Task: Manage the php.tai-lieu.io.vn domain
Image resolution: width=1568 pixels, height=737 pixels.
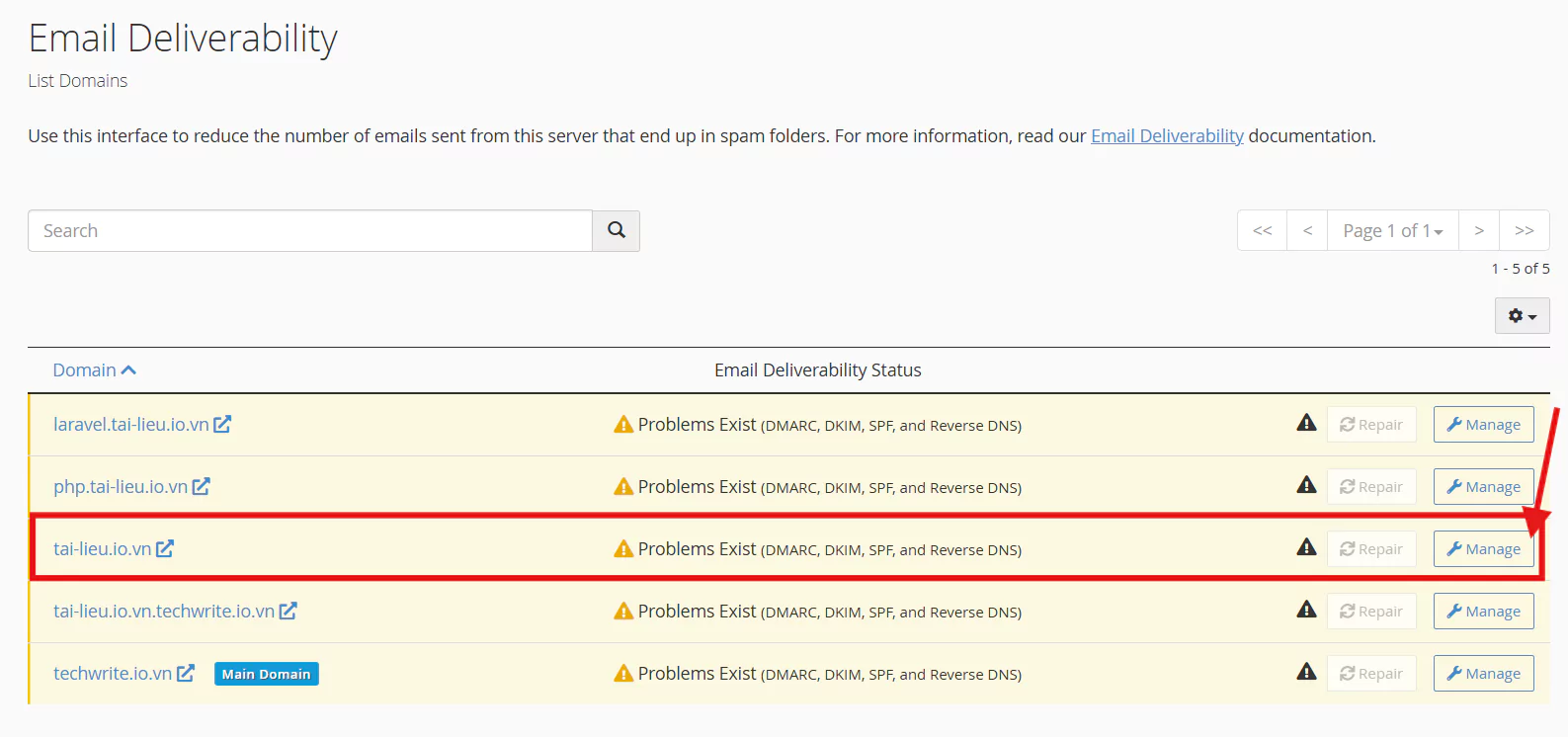Action: click(1483, 486)
